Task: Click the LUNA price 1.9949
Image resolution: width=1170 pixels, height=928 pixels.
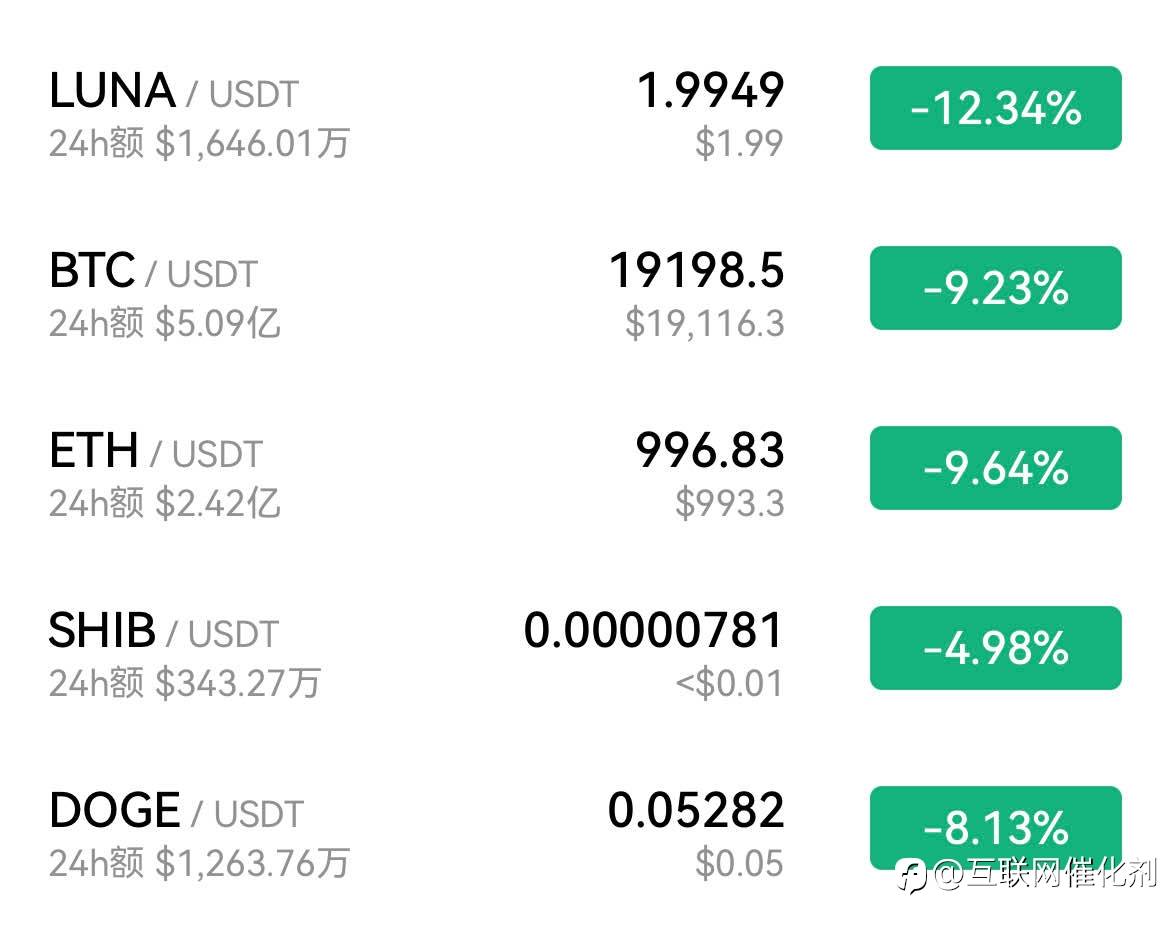Action: (x=710, y=91)
